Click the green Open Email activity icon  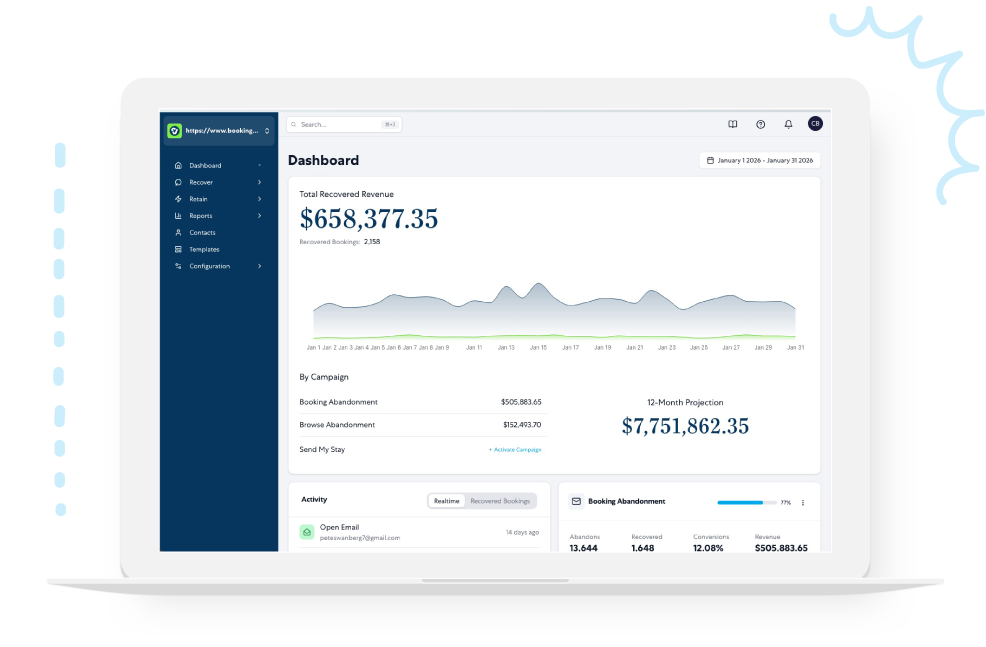tap(307, 532)
